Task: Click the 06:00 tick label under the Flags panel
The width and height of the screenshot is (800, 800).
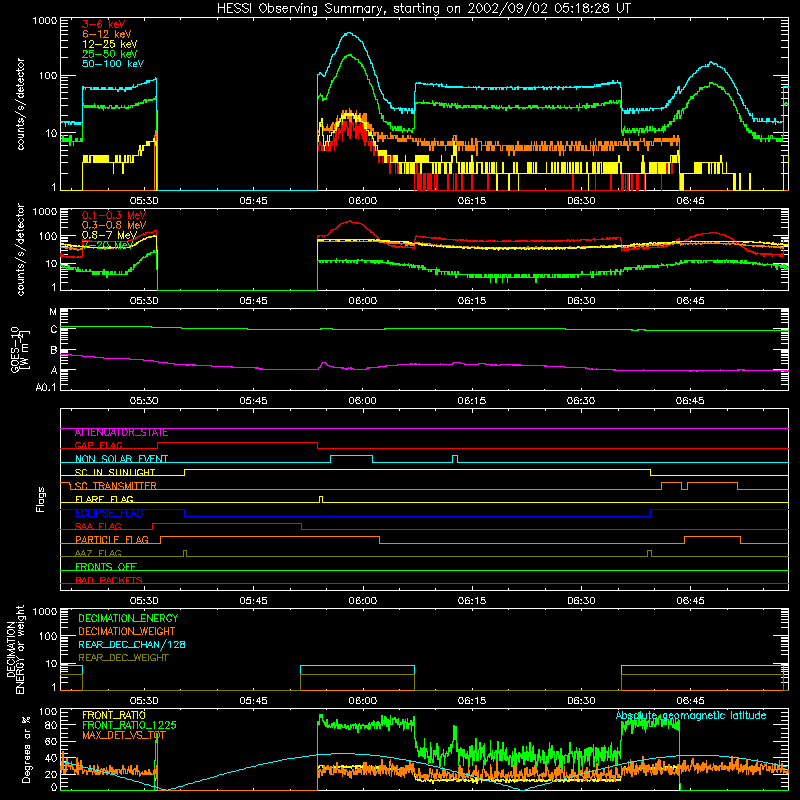Action: pyautogui.click(x=363, y=601)
